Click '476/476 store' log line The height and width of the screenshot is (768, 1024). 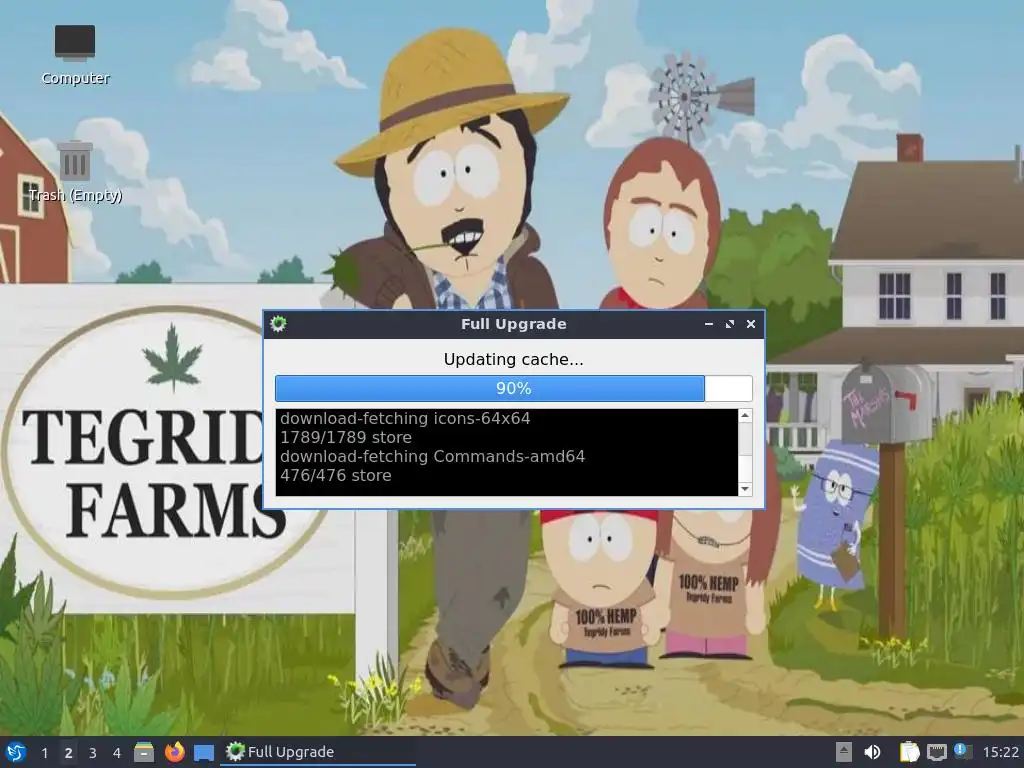(x=336, y=475)
